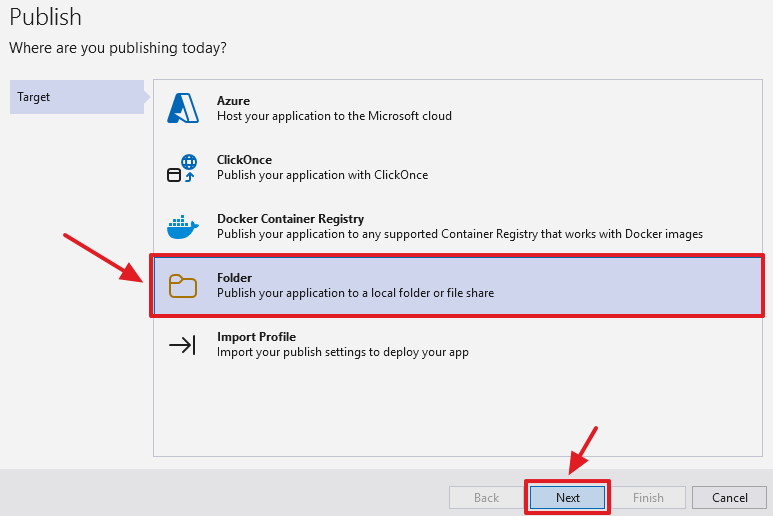Viewport: 773px width, 516px height.
Task: Click the greyed-out Finish button
Action: coord(648,497)
